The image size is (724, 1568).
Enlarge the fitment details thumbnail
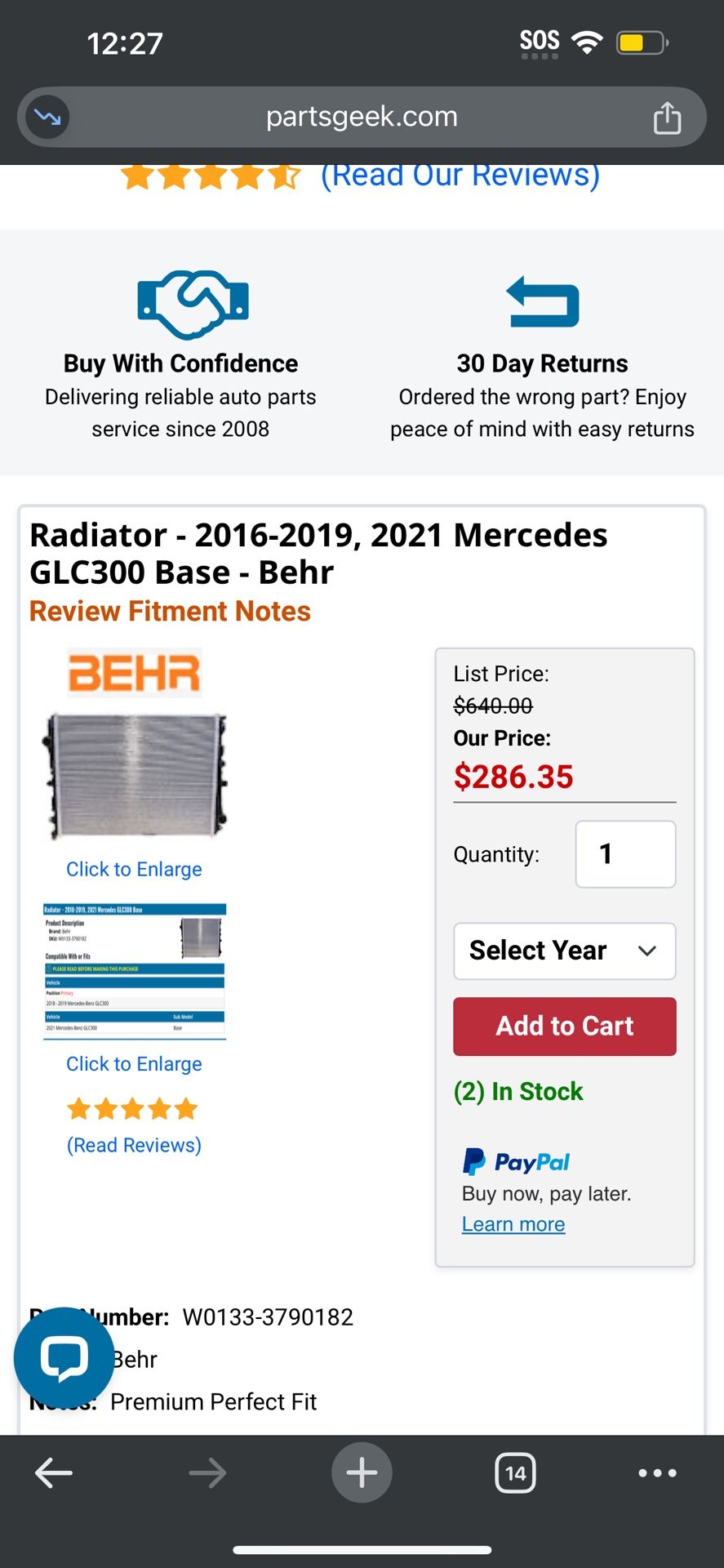pyautogui.click(x=135, y=971)
